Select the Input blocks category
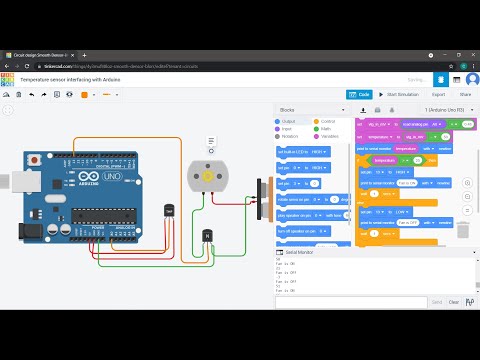The height and width of the screenshot is (360, 480). 283,129
